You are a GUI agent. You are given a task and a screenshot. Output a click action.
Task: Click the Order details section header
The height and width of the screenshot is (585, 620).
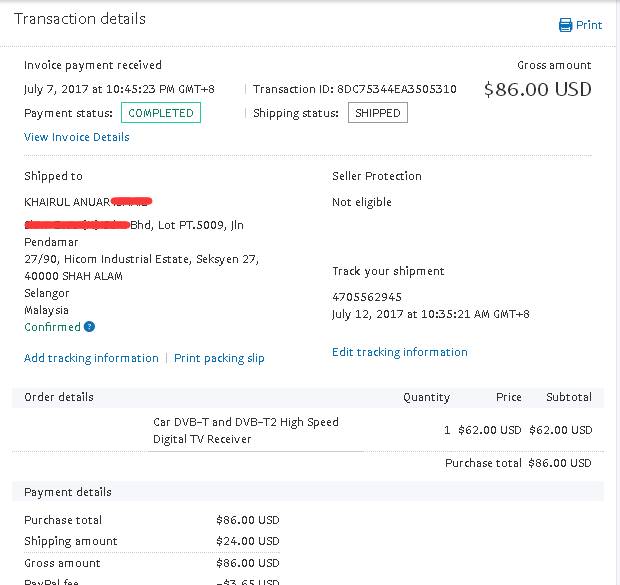click(x=59, y=397)
